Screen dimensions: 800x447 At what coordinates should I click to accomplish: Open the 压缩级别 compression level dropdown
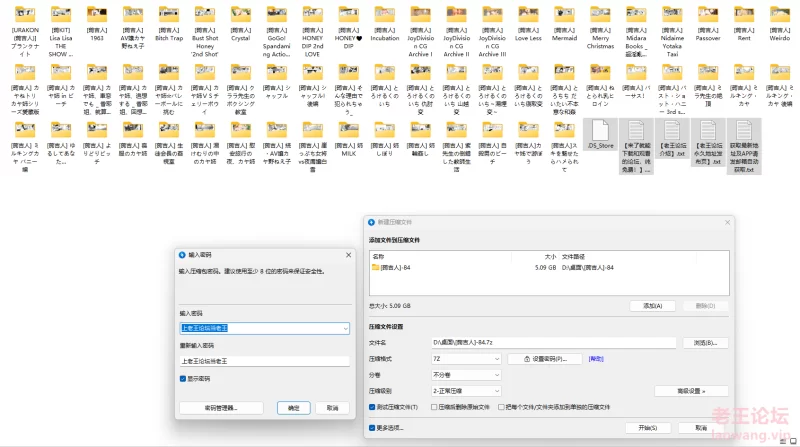click(x=466, y=391)
